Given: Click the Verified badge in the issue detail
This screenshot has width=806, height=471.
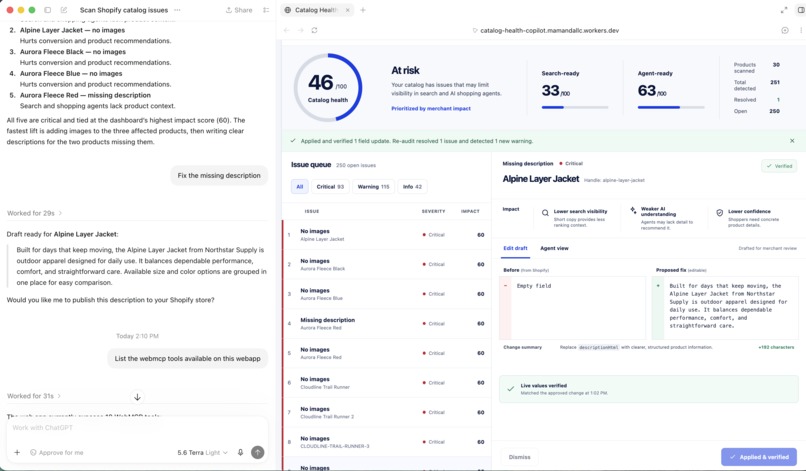Looking at the screenshot, I should pyautogui.click(x=779, y=166).
